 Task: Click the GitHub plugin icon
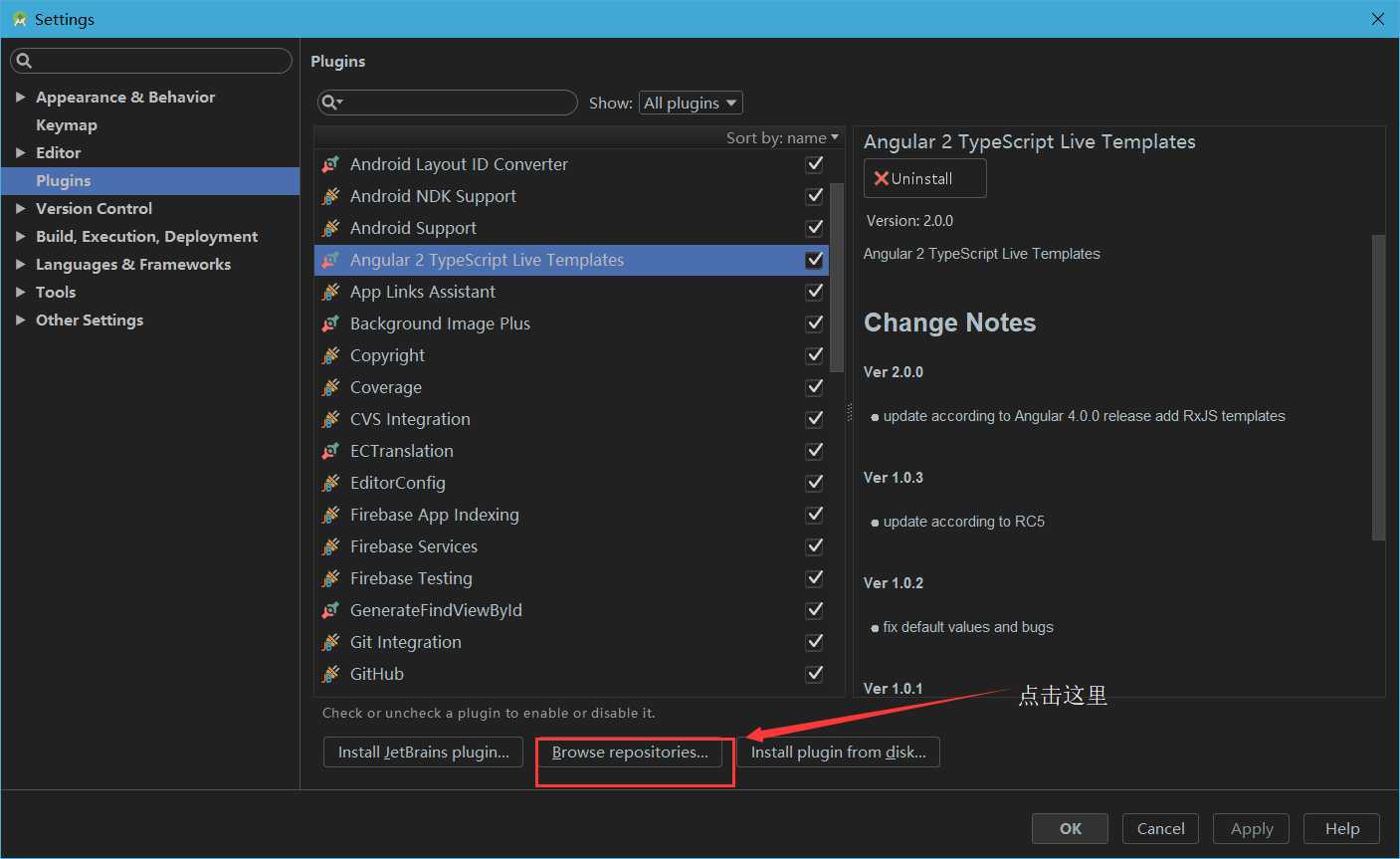click(x=331, y=674)
